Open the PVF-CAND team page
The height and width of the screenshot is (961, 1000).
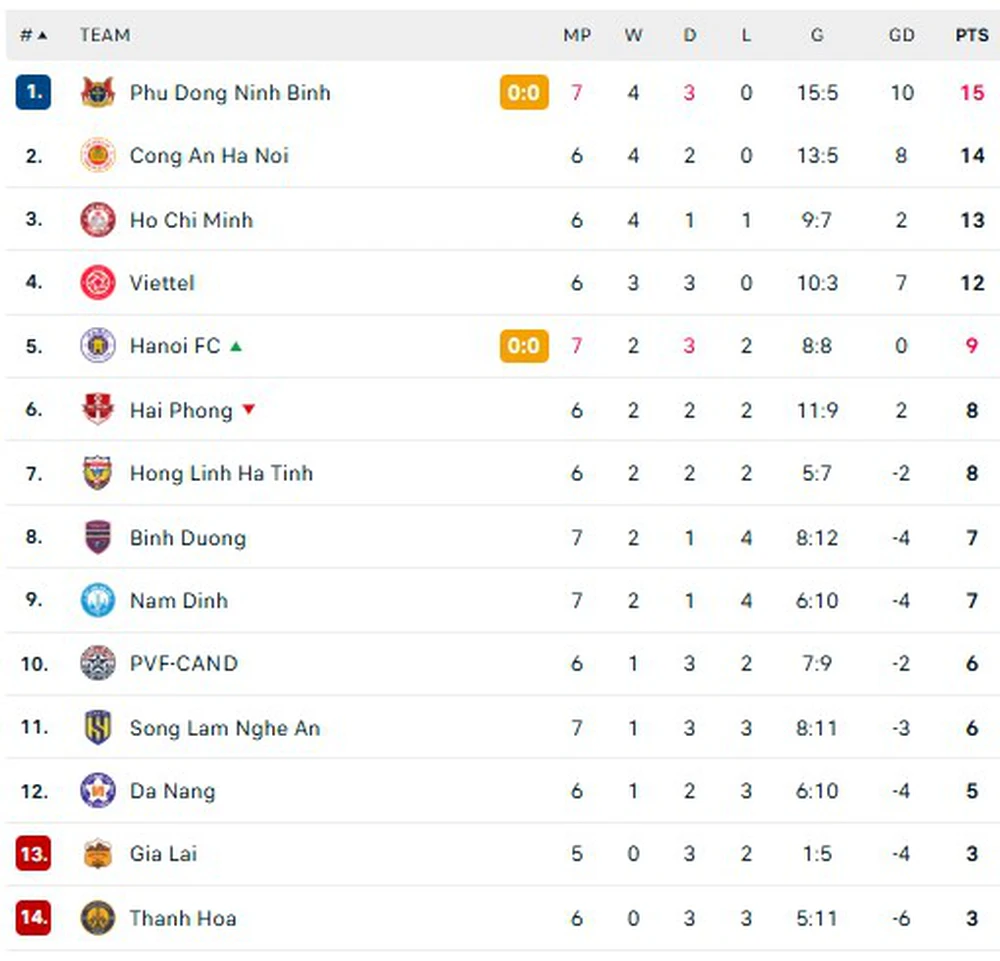183,664
